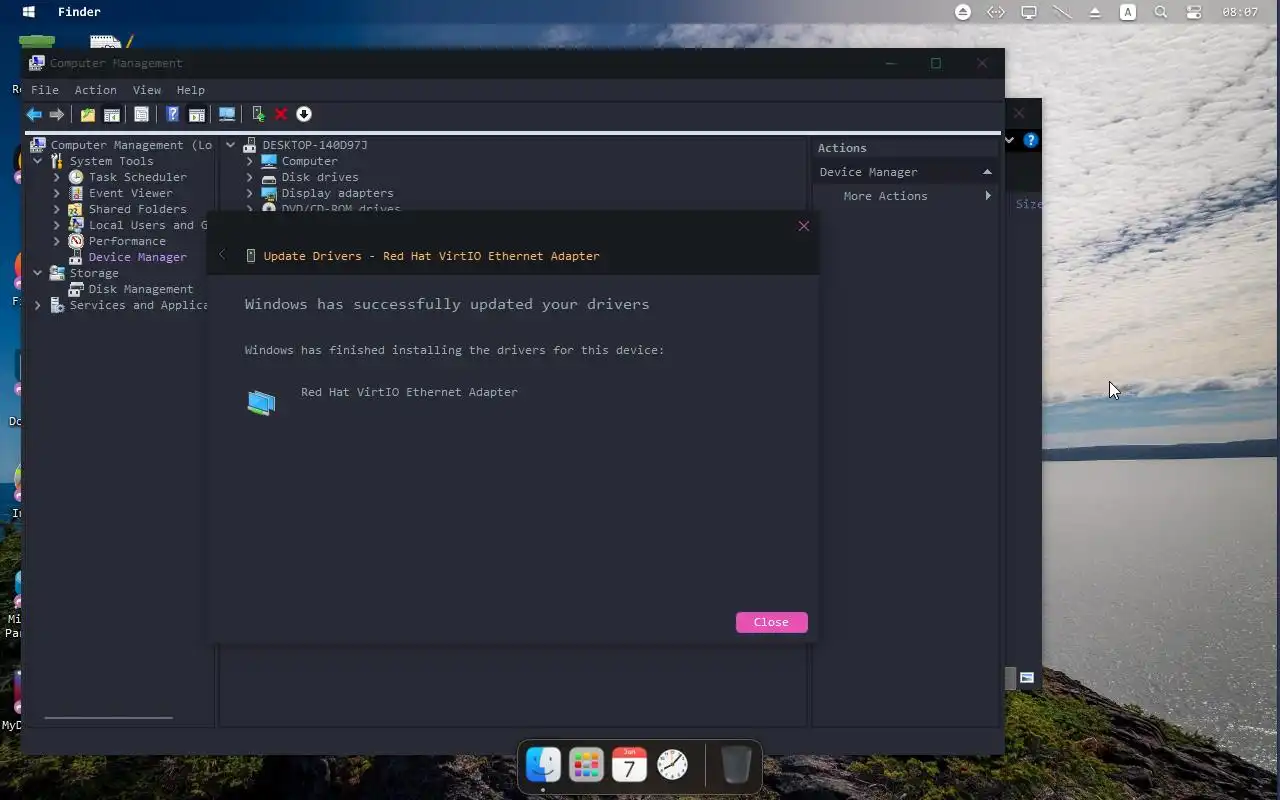Open the Action menu
The width and height of the screenshot is (1280, 800).
coord(95,90)
